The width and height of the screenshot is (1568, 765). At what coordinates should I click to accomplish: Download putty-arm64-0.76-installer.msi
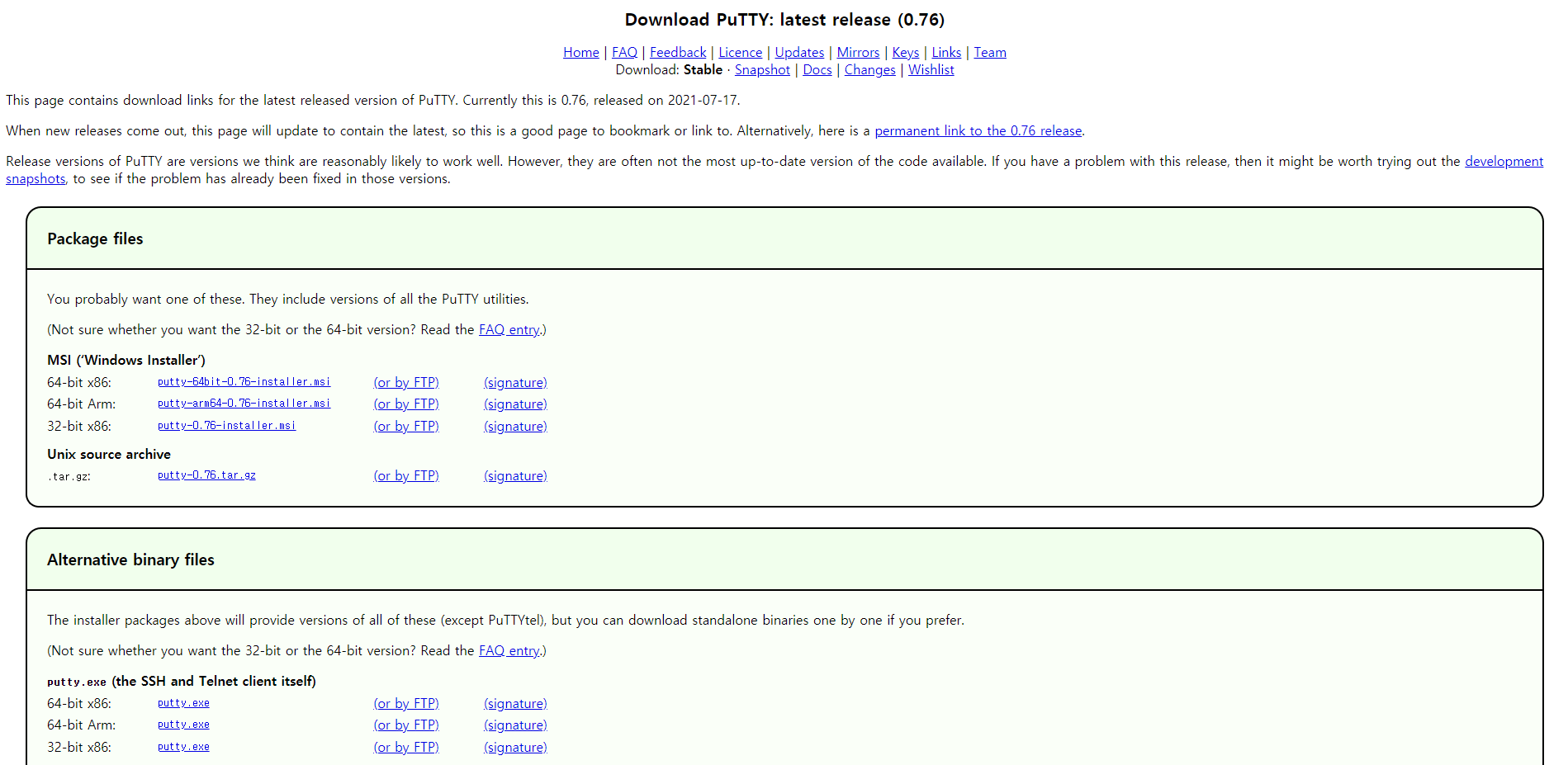(244, 404)
